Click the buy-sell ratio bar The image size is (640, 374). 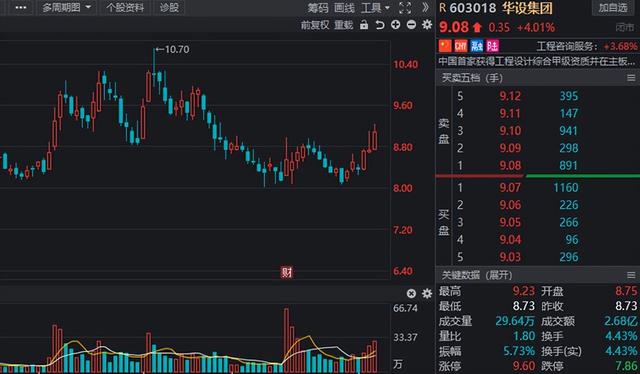[x=538, y=176]
